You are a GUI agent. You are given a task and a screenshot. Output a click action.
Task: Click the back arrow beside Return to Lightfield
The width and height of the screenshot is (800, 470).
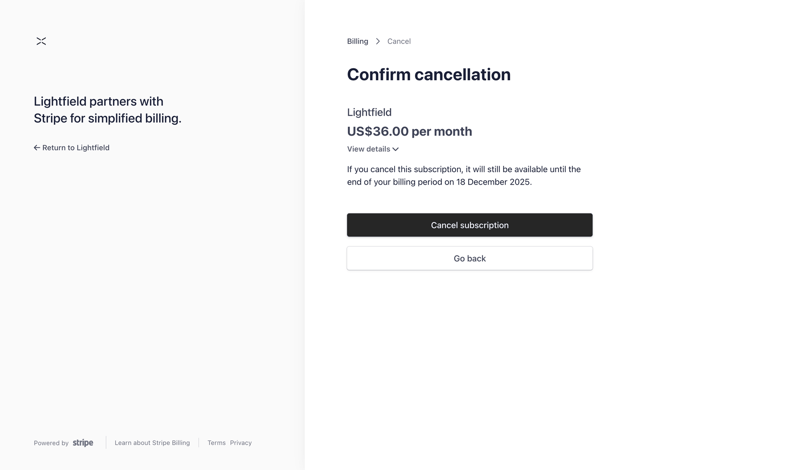37,148
